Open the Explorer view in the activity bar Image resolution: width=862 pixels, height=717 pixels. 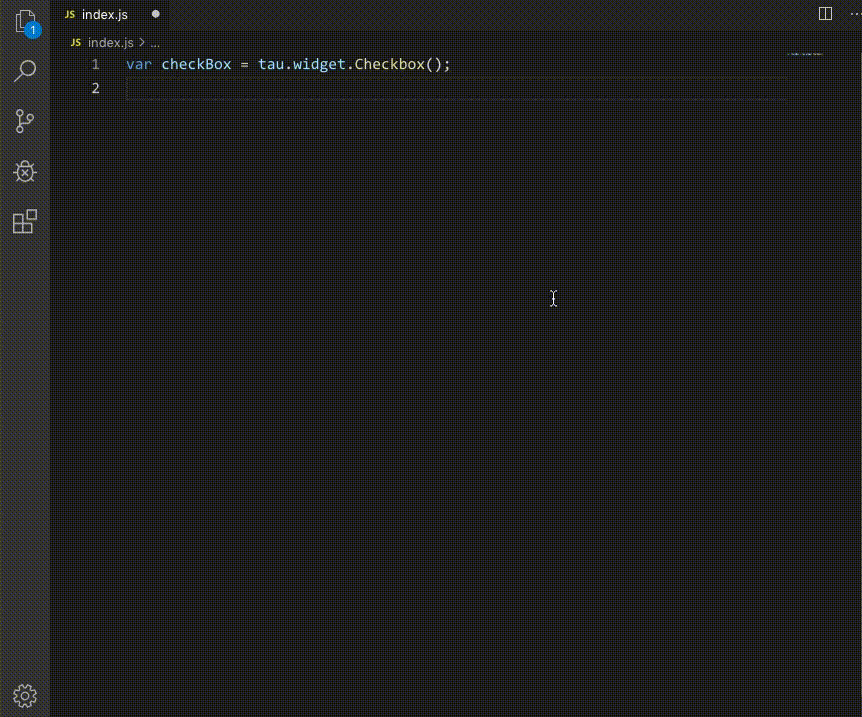pyautogui.click(x=25, y=22)
